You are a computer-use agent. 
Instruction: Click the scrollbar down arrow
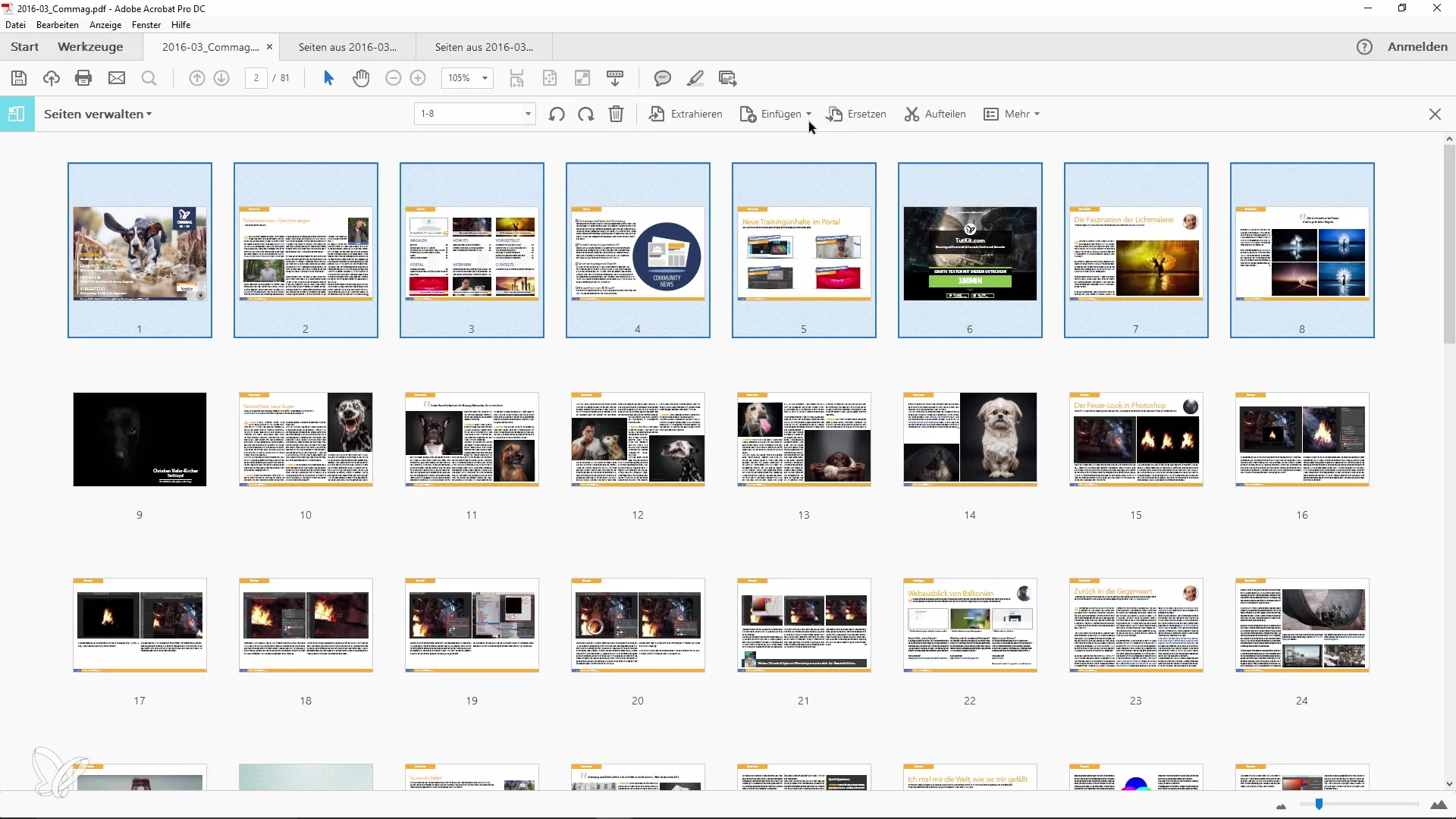(x=1449, y=784)
